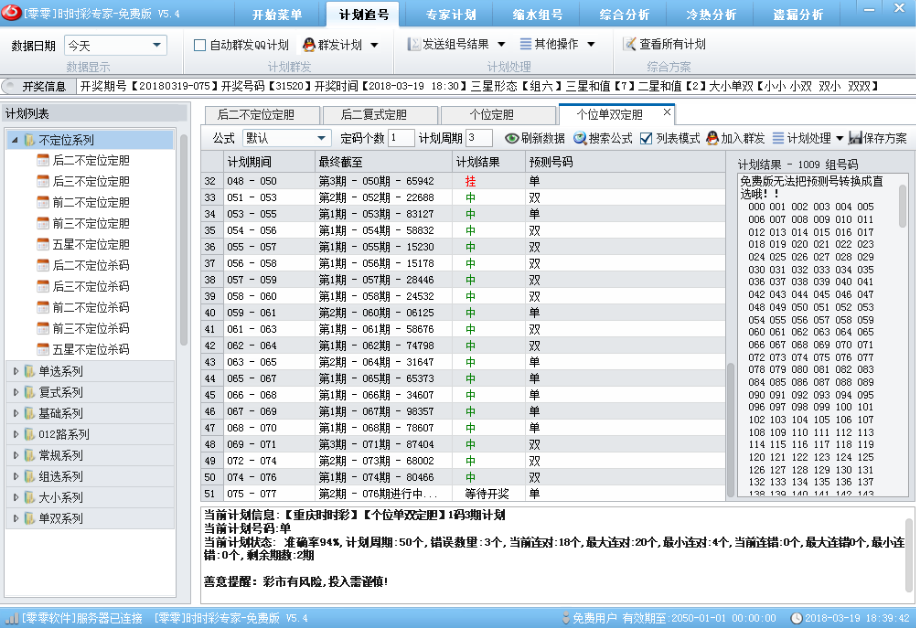The height and width of the screenshot is (629, 916).
Task: Click the 加入群发 icon
Action: tap(712, 138)
